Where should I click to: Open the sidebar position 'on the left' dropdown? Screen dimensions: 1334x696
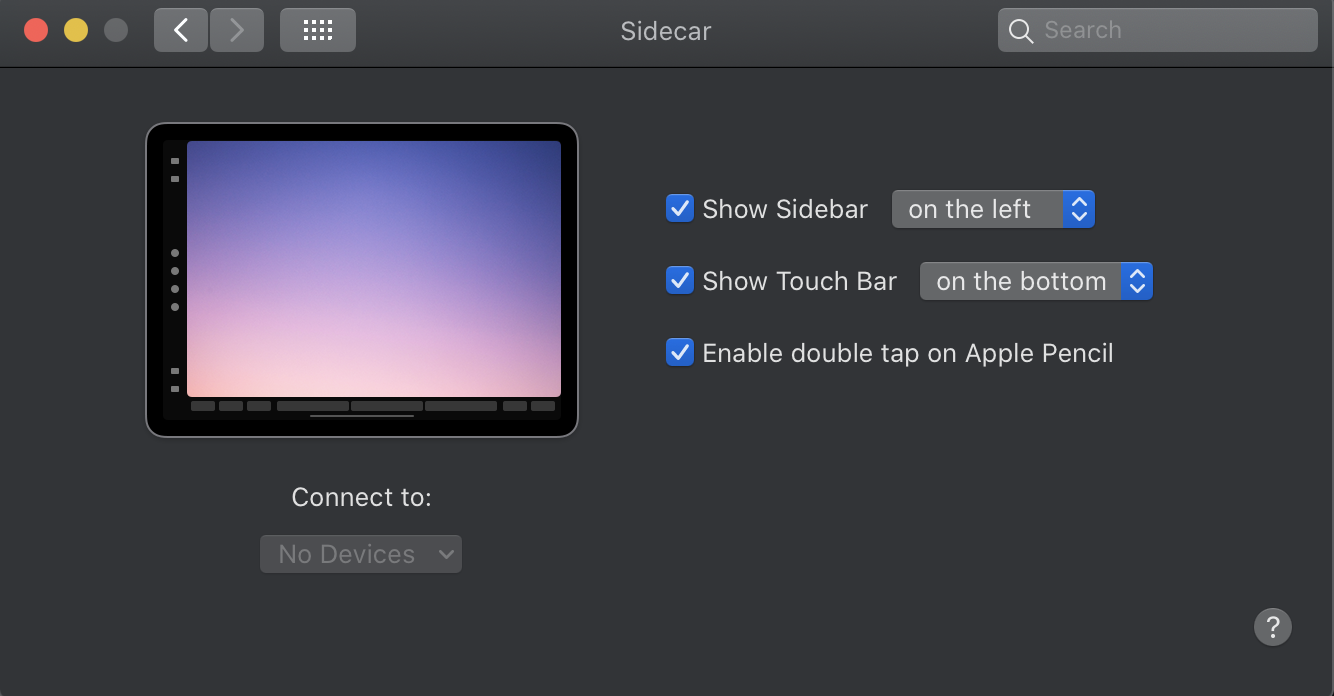click(x=993, y=209)
